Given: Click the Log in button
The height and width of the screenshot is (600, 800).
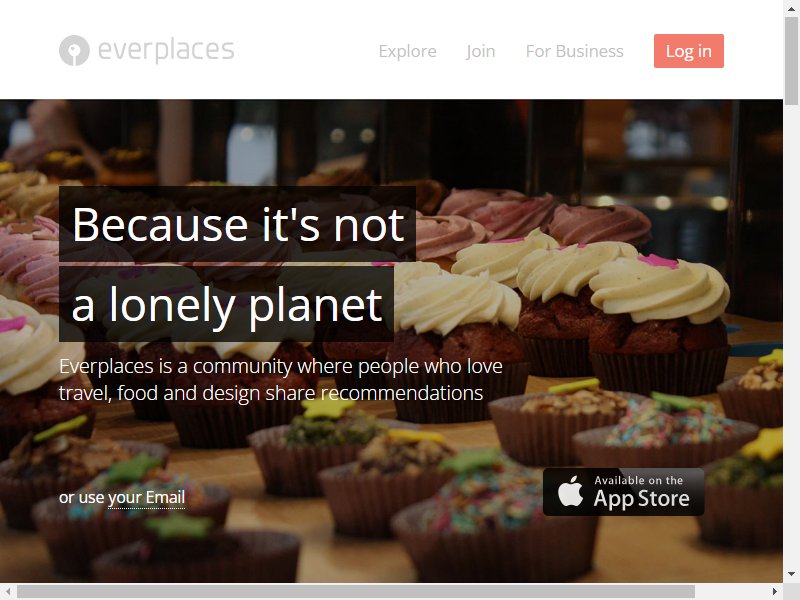Looking at the screenshot, I should (689, 51).
